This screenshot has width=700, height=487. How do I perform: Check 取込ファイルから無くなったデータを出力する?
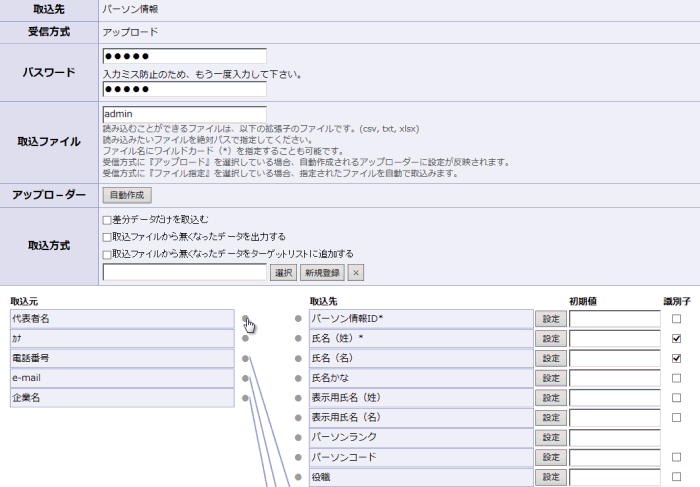[107, 237]
